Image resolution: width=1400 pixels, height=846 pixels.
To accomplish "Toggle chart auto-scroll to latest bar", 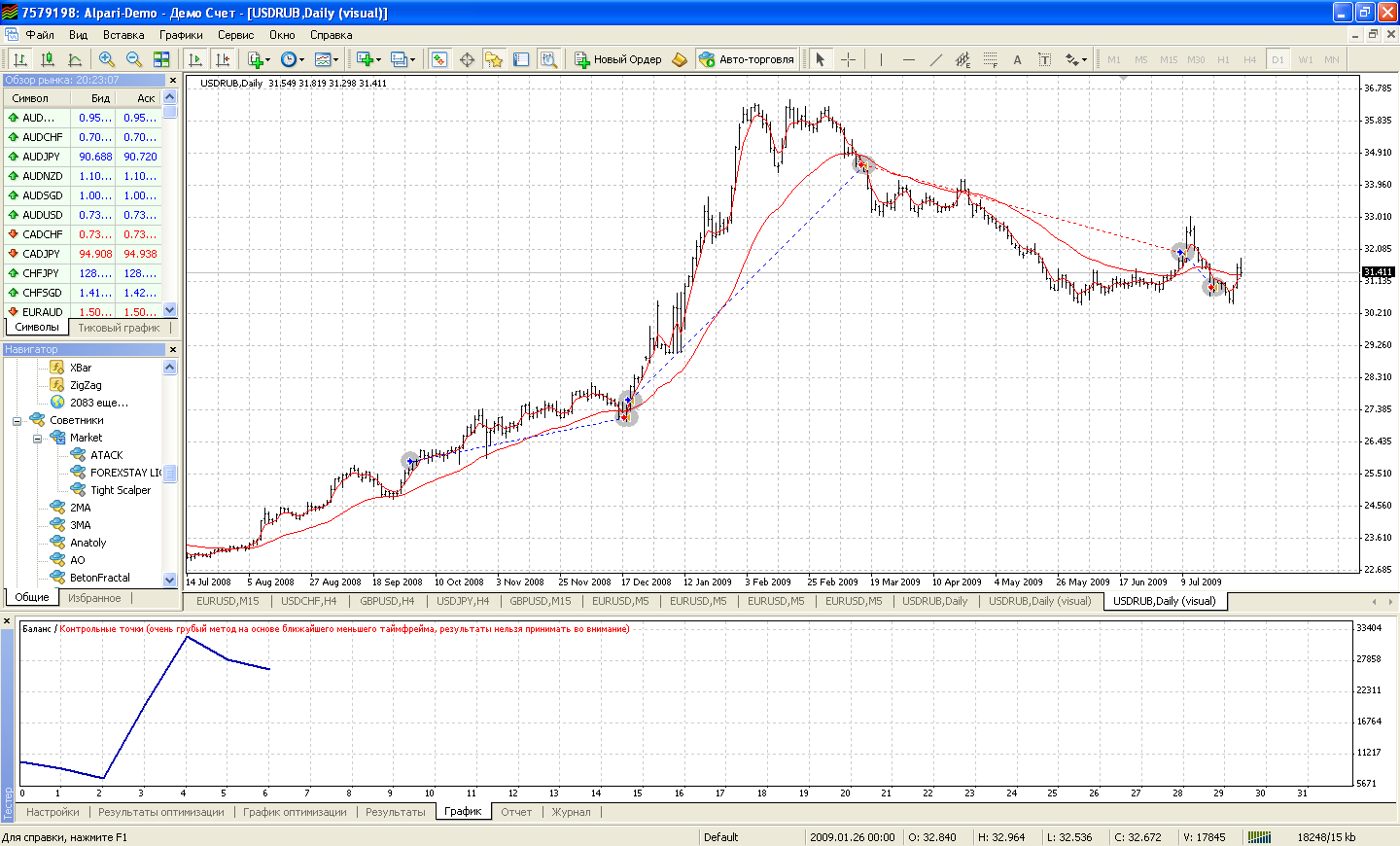I will pyautogui.click(x=195, y=59).
